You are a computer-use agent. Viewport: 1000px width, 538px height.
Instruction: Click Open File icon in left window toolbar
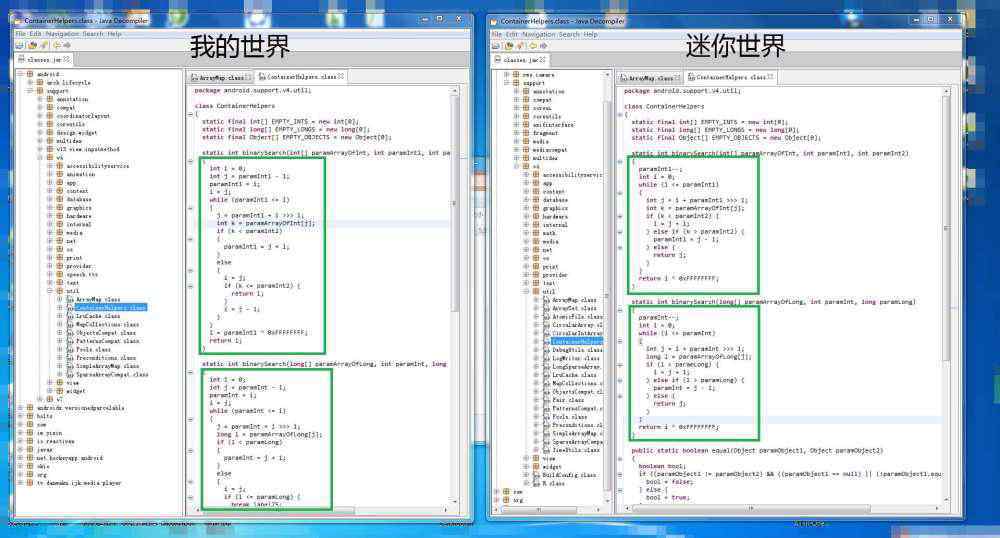(20, 45)
